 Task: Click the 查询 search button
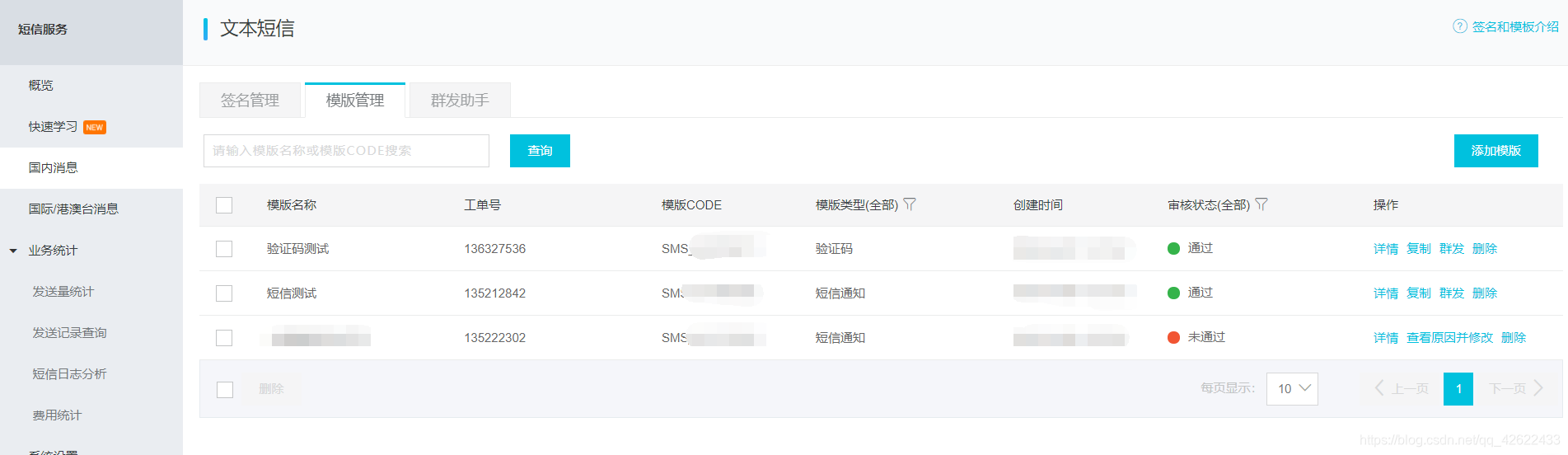pyautogui.click(x=540, y=151)
